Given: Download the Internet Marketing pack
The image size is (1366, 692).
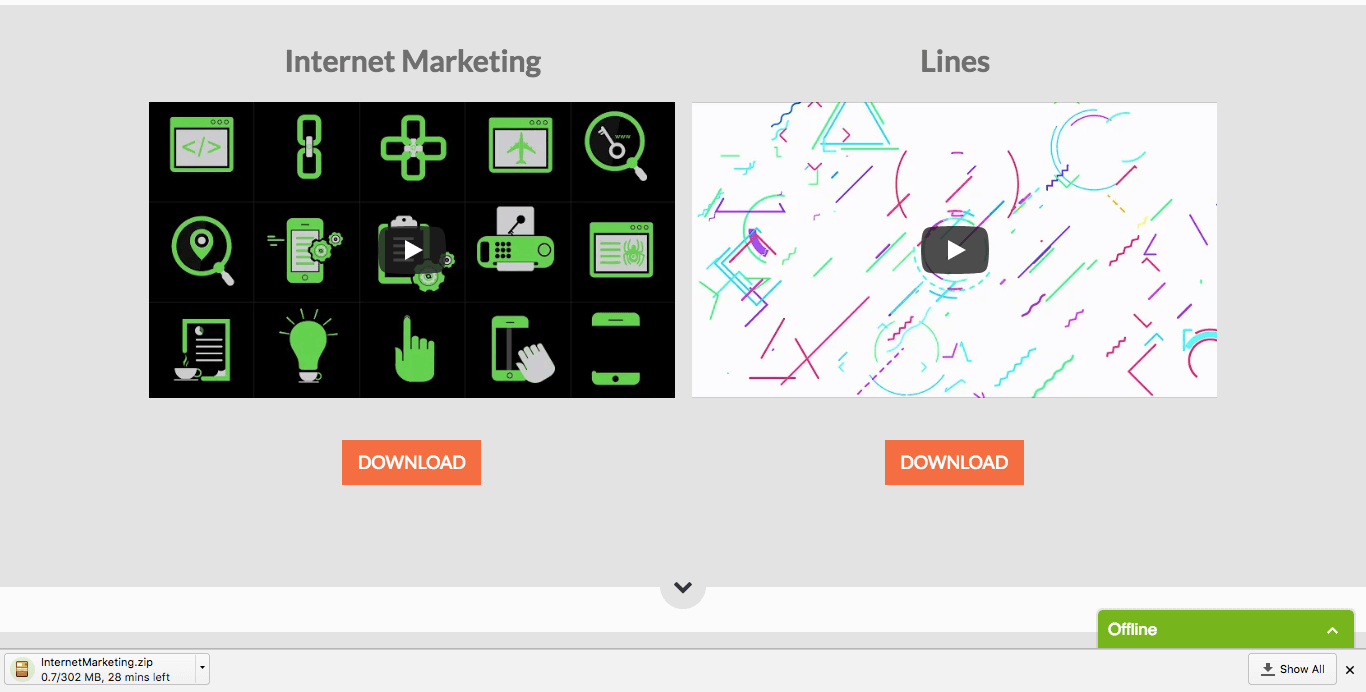Looking at the screenshot, I should tap(411, 462).
